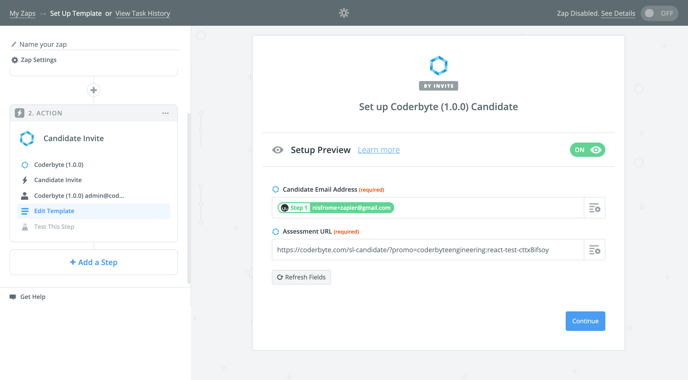
Task: Click the Candidate Email Address field
Action: [428, 208]
